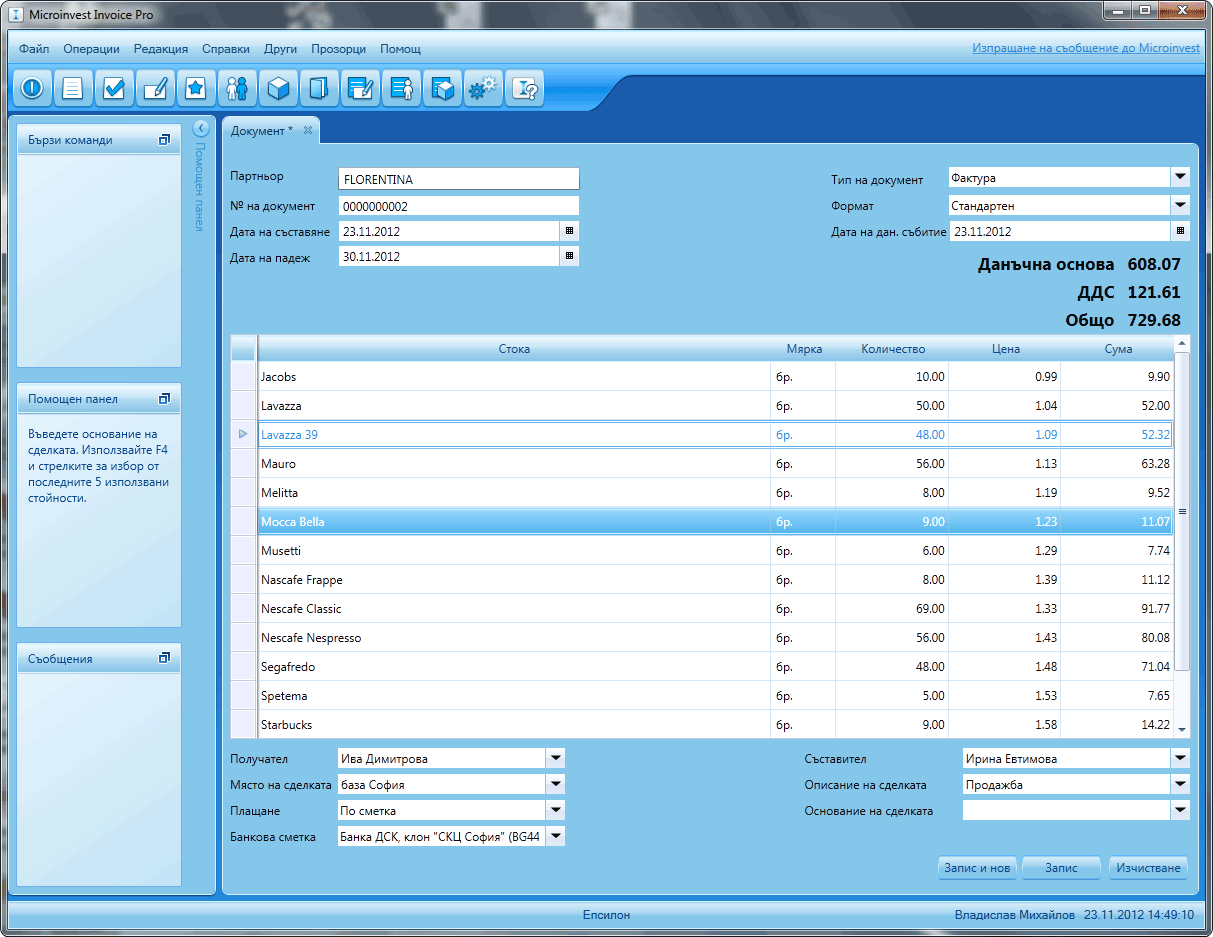Screen dimensions: 1213x937
Task: Expand the Банкова сметка dropdown
Action: 556,836
